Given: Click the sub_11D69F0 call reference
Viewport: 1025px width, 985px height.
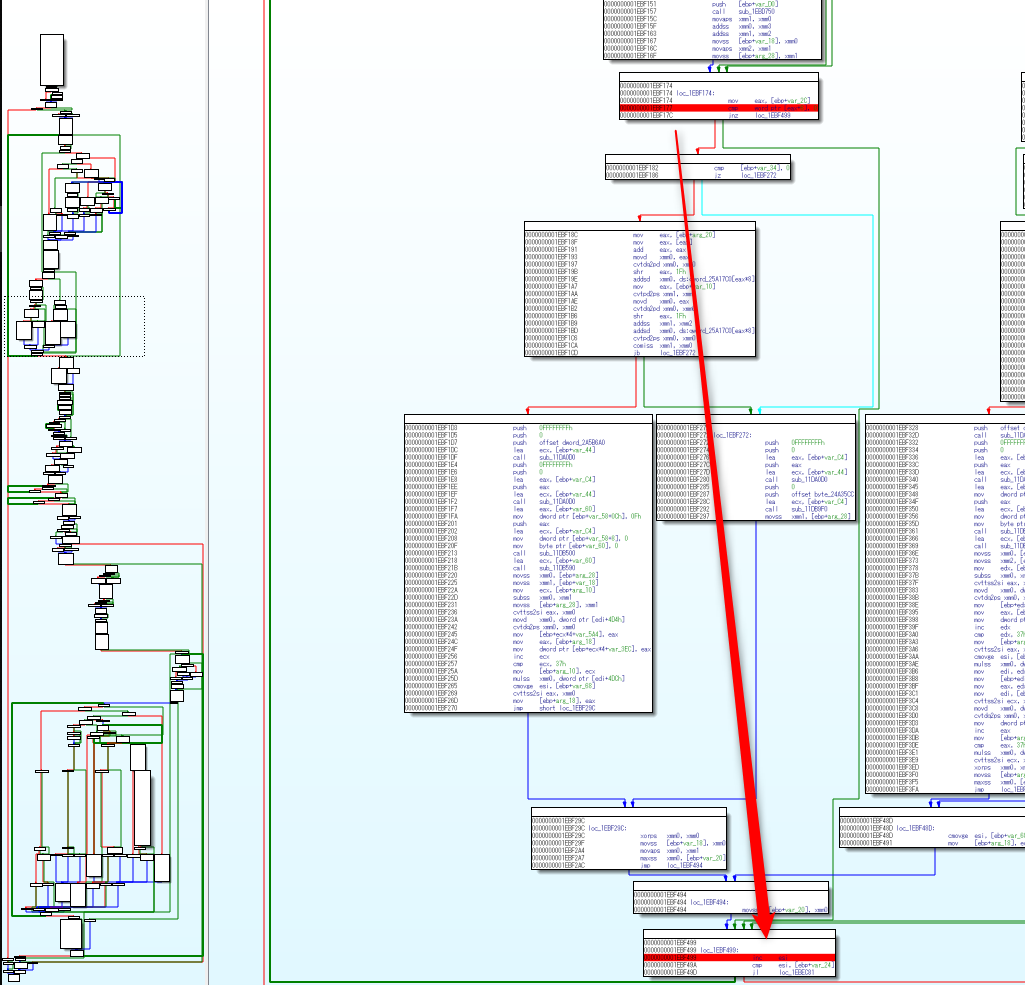Looking at the screenshot, I should pyautogui.click(x=807, y=509).
